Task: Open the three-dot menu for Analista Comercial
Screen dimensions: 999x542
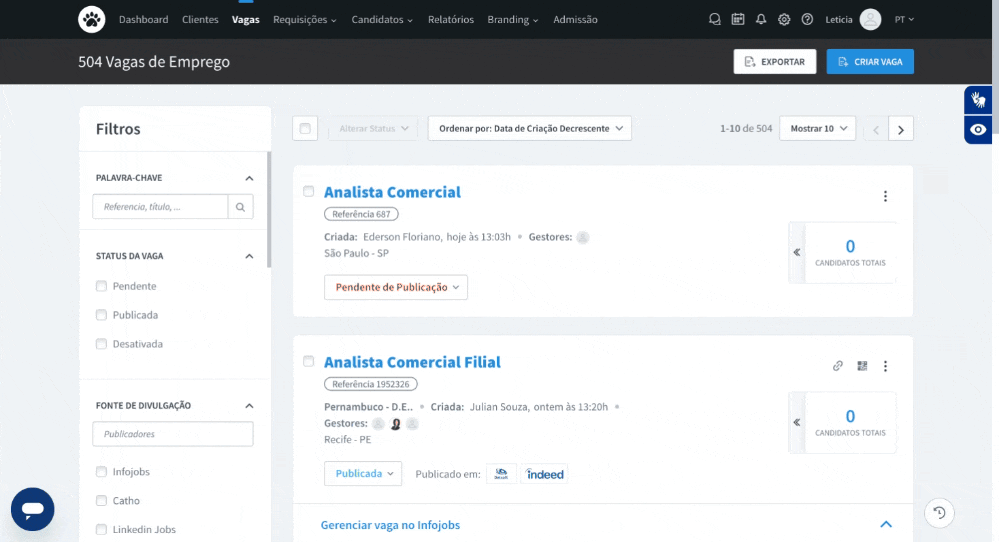Action: click(x=885, y=197)
